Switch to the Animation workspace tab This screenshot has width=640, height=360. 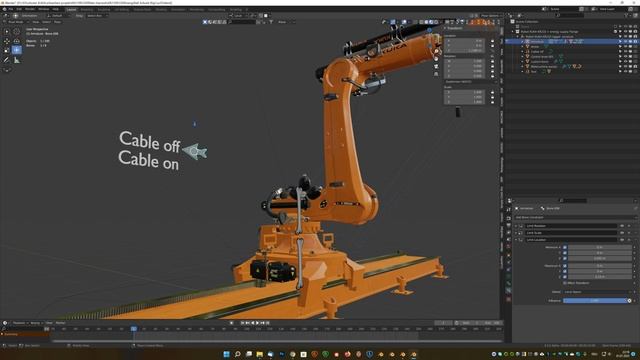pos(178,9)
